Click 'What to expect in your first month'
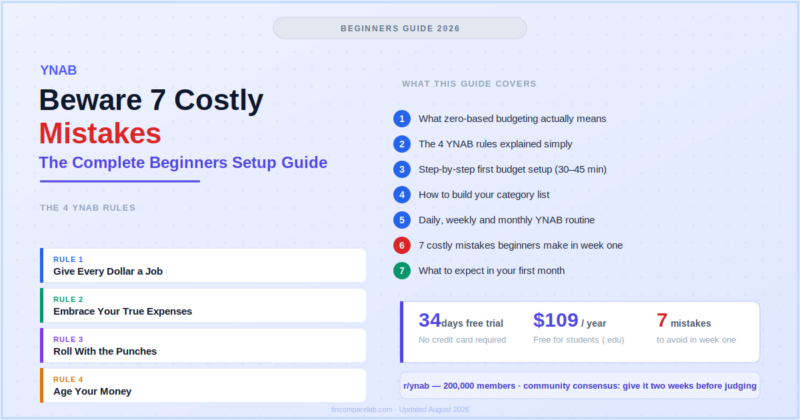This screenshot has width=800, height=420. pos(491,270)
